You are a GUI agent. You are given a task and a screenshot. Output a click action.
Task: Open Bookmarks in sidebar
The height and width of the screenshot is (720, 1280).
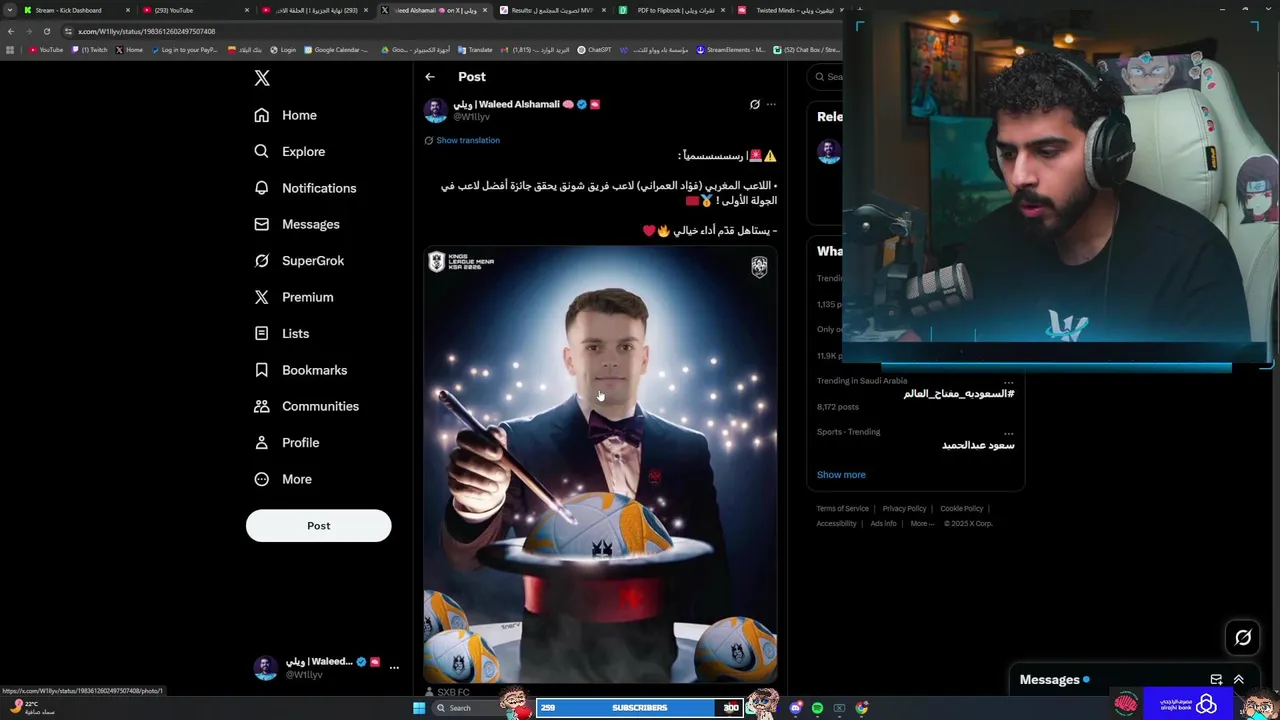301,370
